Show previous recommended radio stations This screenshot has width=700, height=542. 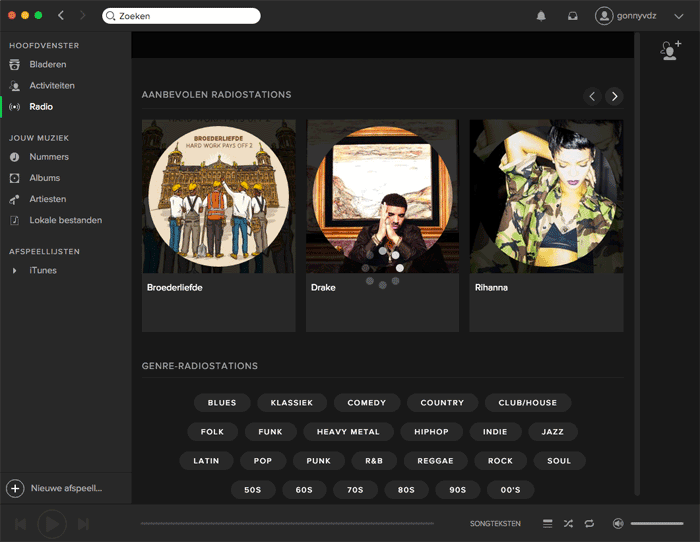point(592,96)
